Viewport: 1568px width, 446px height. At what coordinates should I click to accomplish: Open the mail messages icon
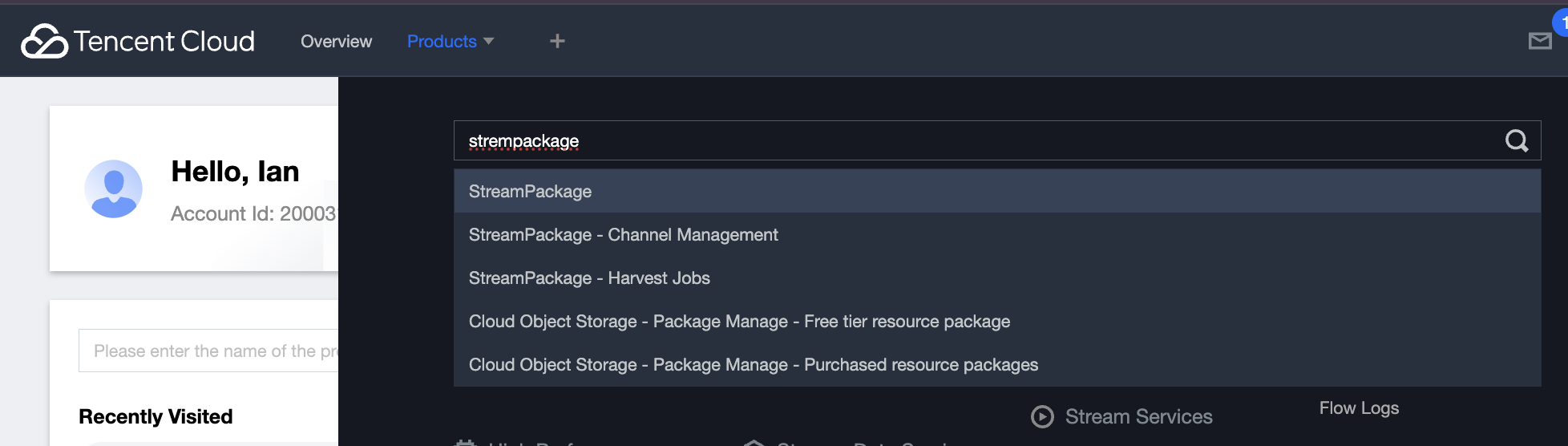pyautogui.click(x=1539, y=41)
